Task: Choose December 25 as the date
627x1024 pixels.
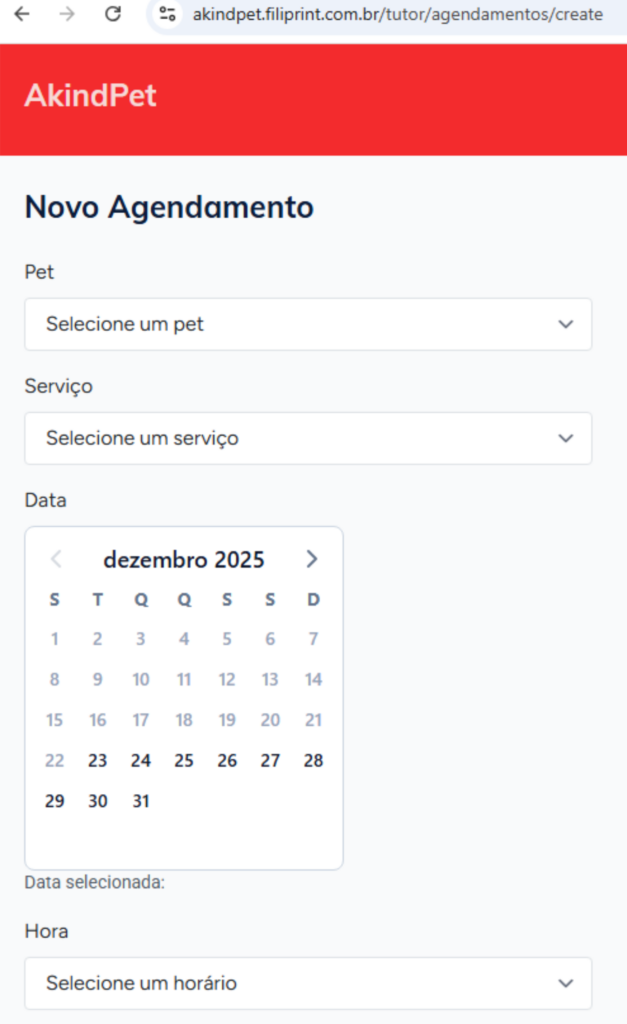Action: tap(184, 760)
